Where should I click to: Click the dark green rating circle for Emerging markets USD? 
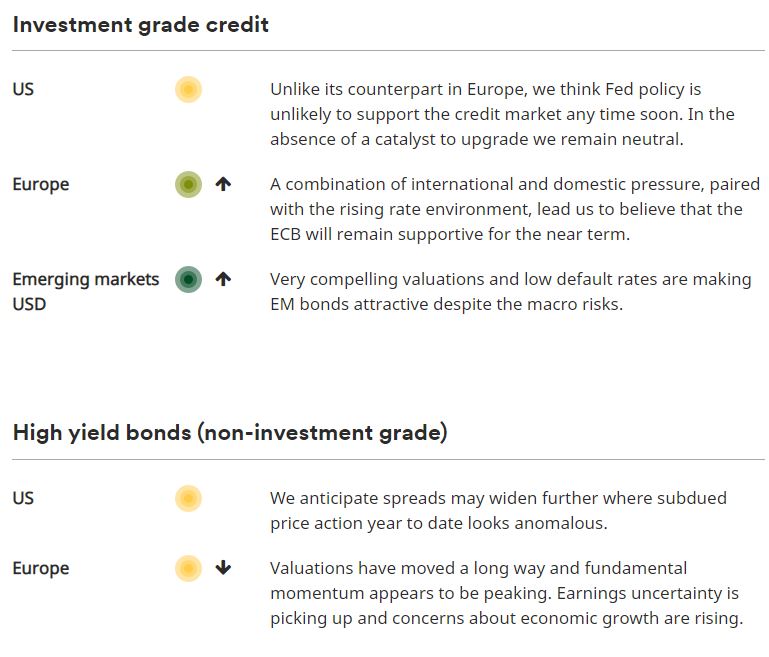click(x=188, y=280)
